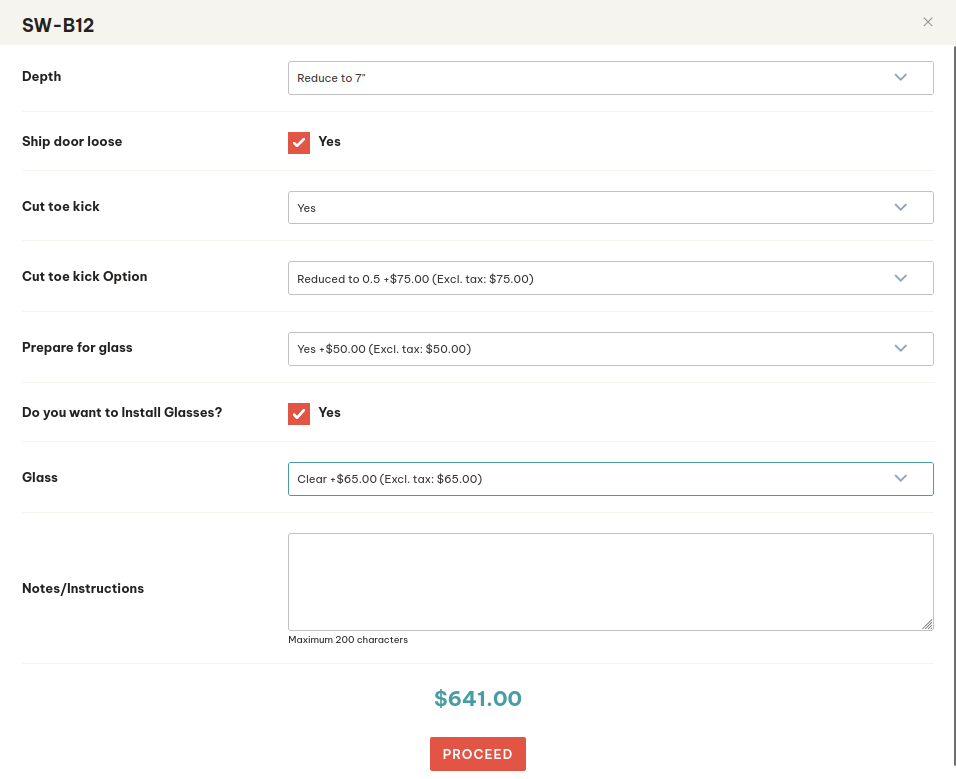Close the SW-B12 dialog with the X
This screenshot has width=956, height=779.
tap(928, 22)
